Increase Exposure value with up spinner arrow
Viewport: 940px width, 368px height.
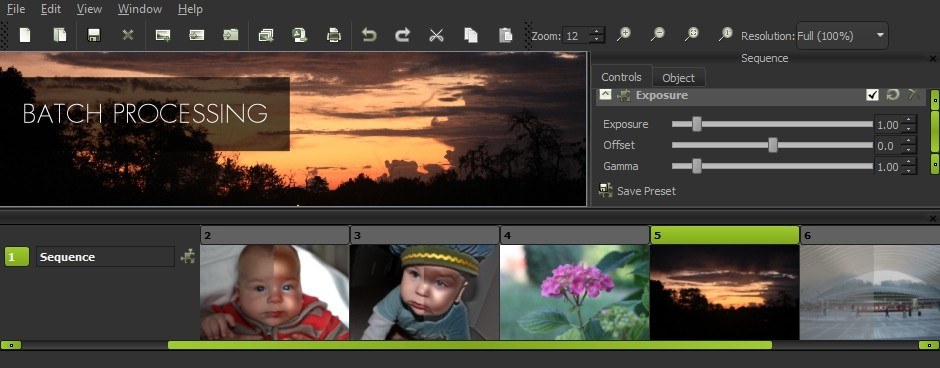pyautogui.click(x=909, y=120)
